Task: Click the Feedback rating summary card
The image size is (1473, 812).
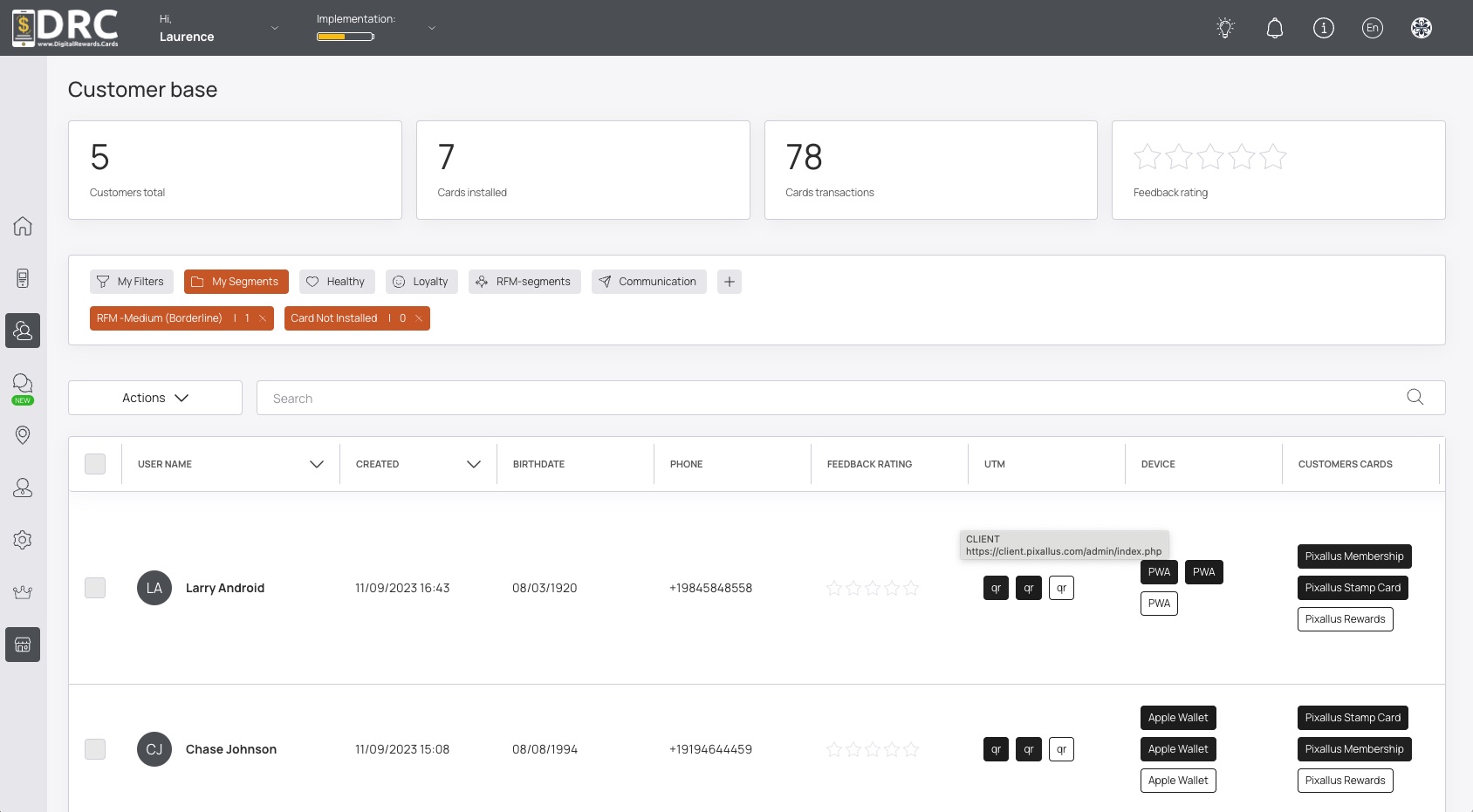Action: click(x=1278, y=170)
